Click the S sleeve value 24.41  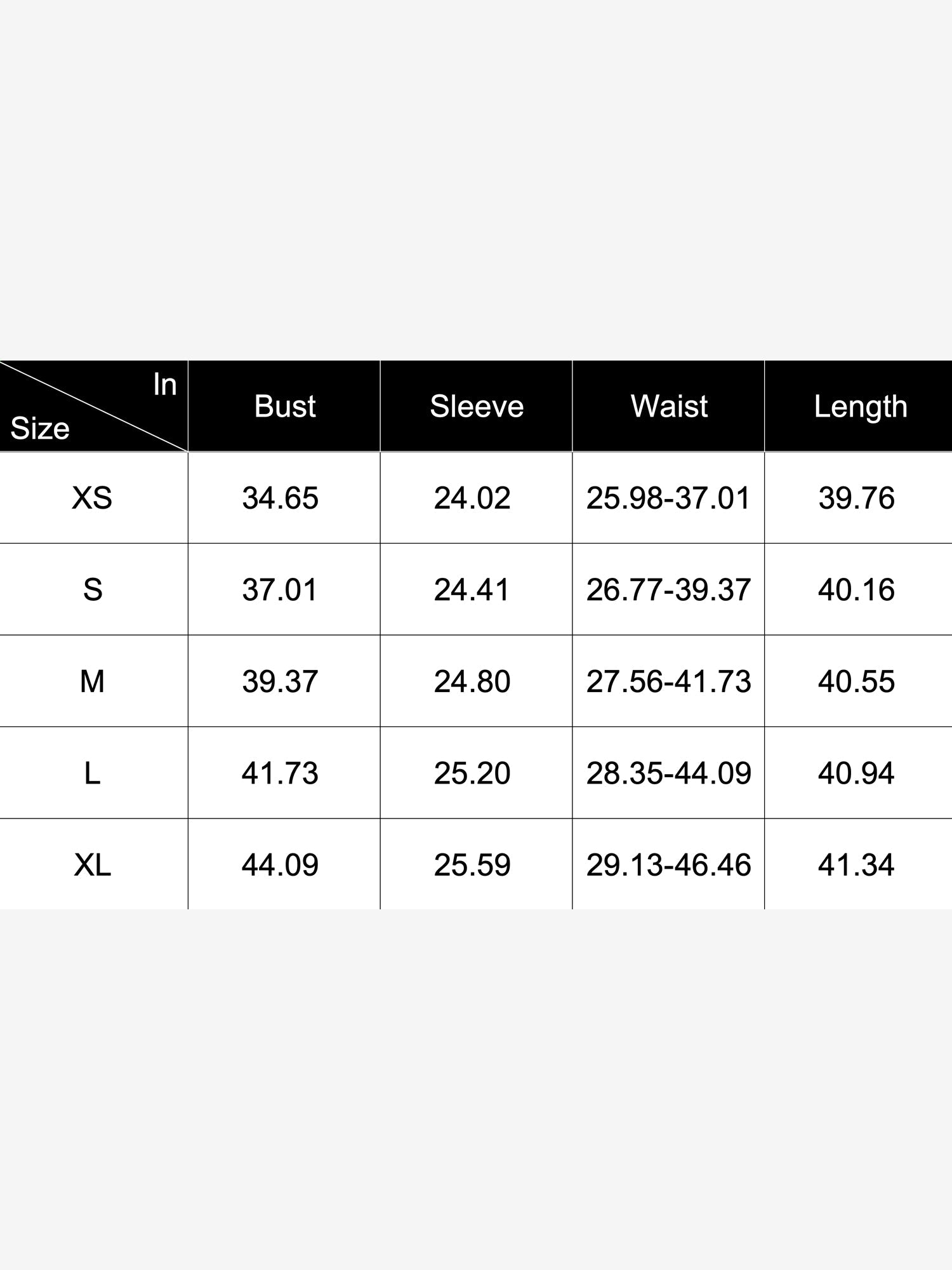[x=472, y=590]
